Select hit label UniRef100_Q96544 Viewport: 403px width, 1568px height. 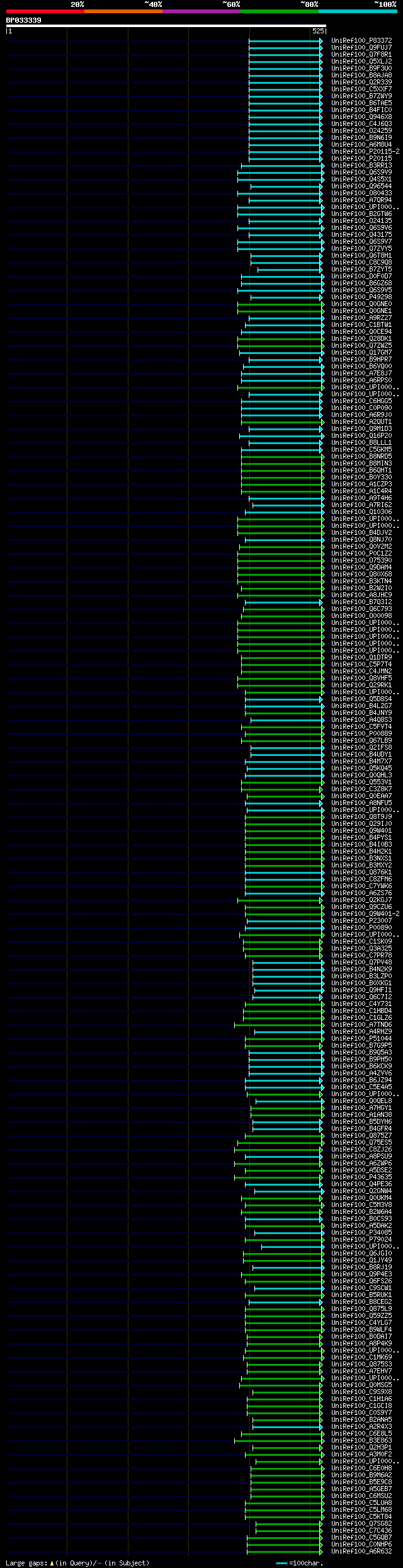(361, 186)
